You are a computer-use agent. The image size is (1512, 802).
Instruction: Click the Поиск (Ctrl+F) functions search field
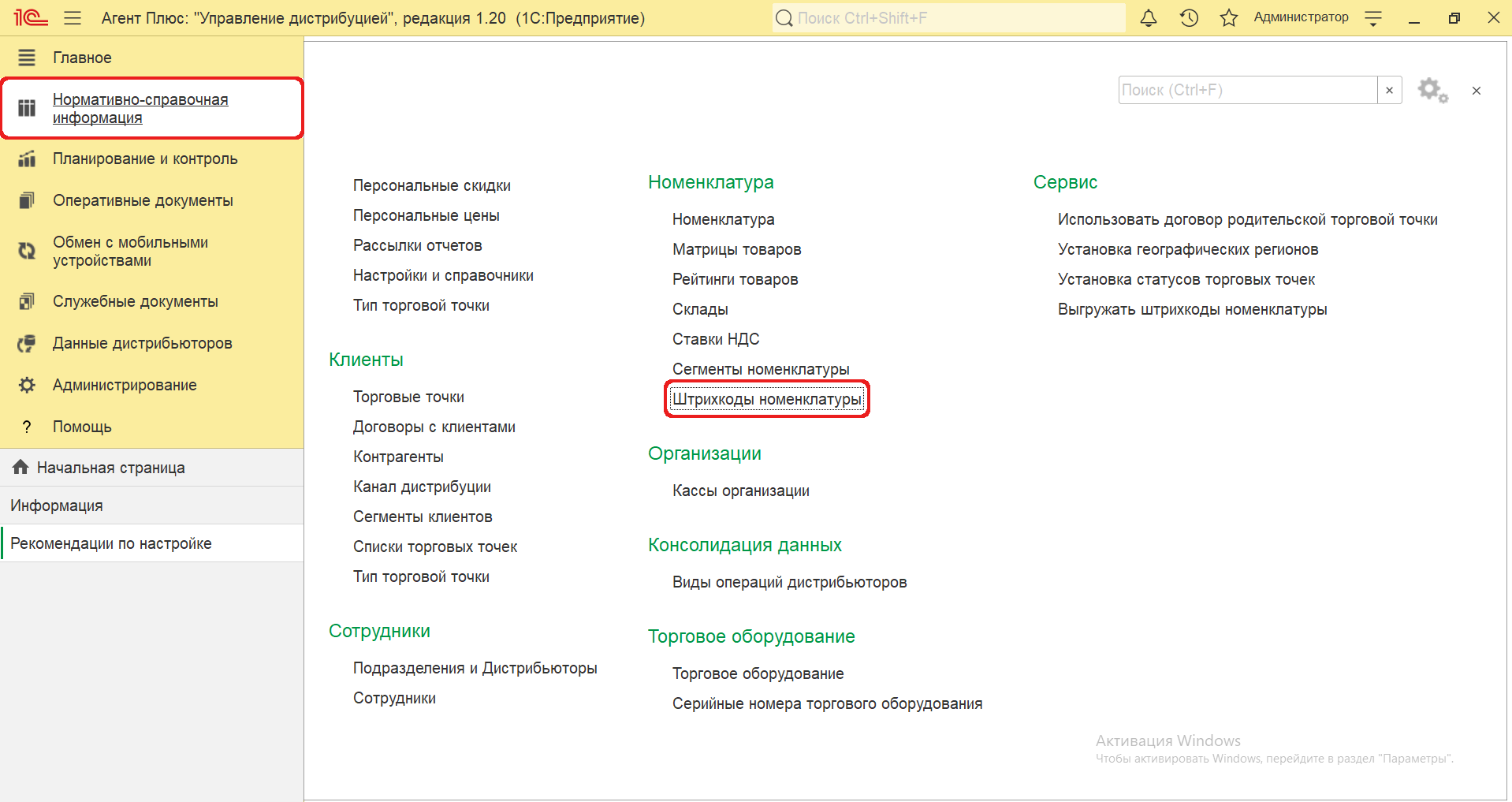(1247, 91)
